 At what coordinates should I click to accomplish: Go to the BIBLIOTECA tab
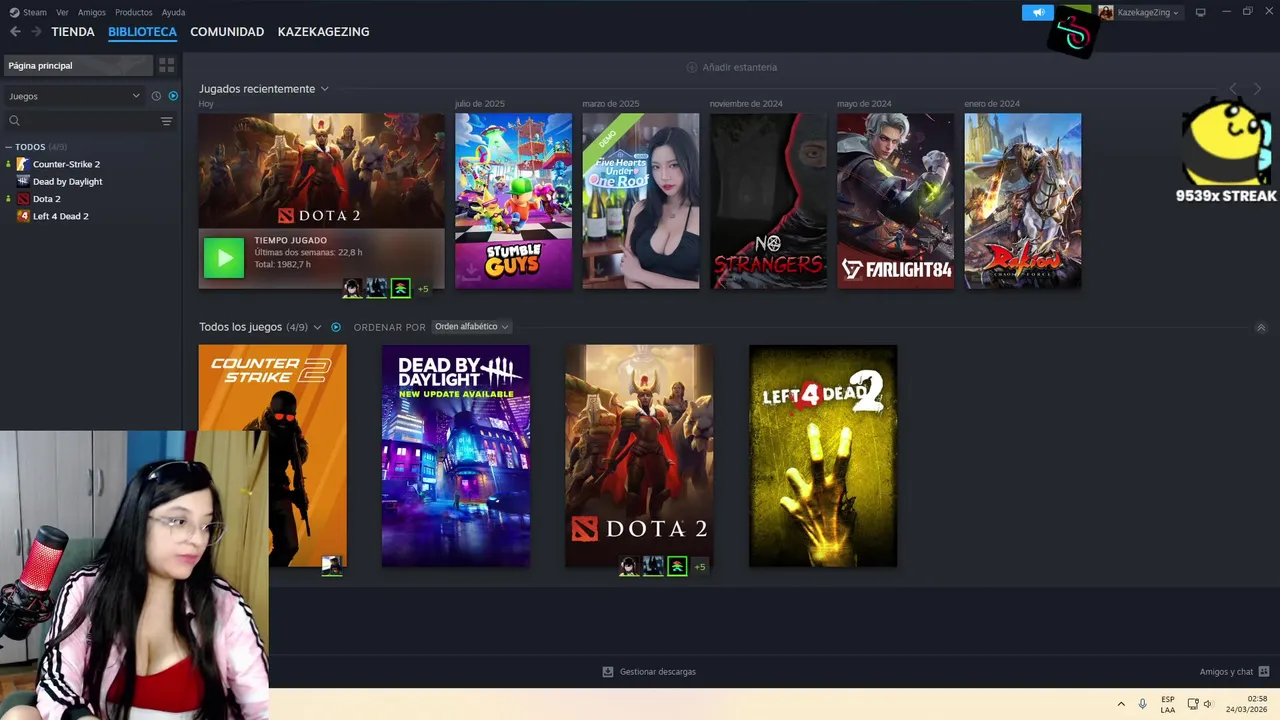(x=142, y=32)
